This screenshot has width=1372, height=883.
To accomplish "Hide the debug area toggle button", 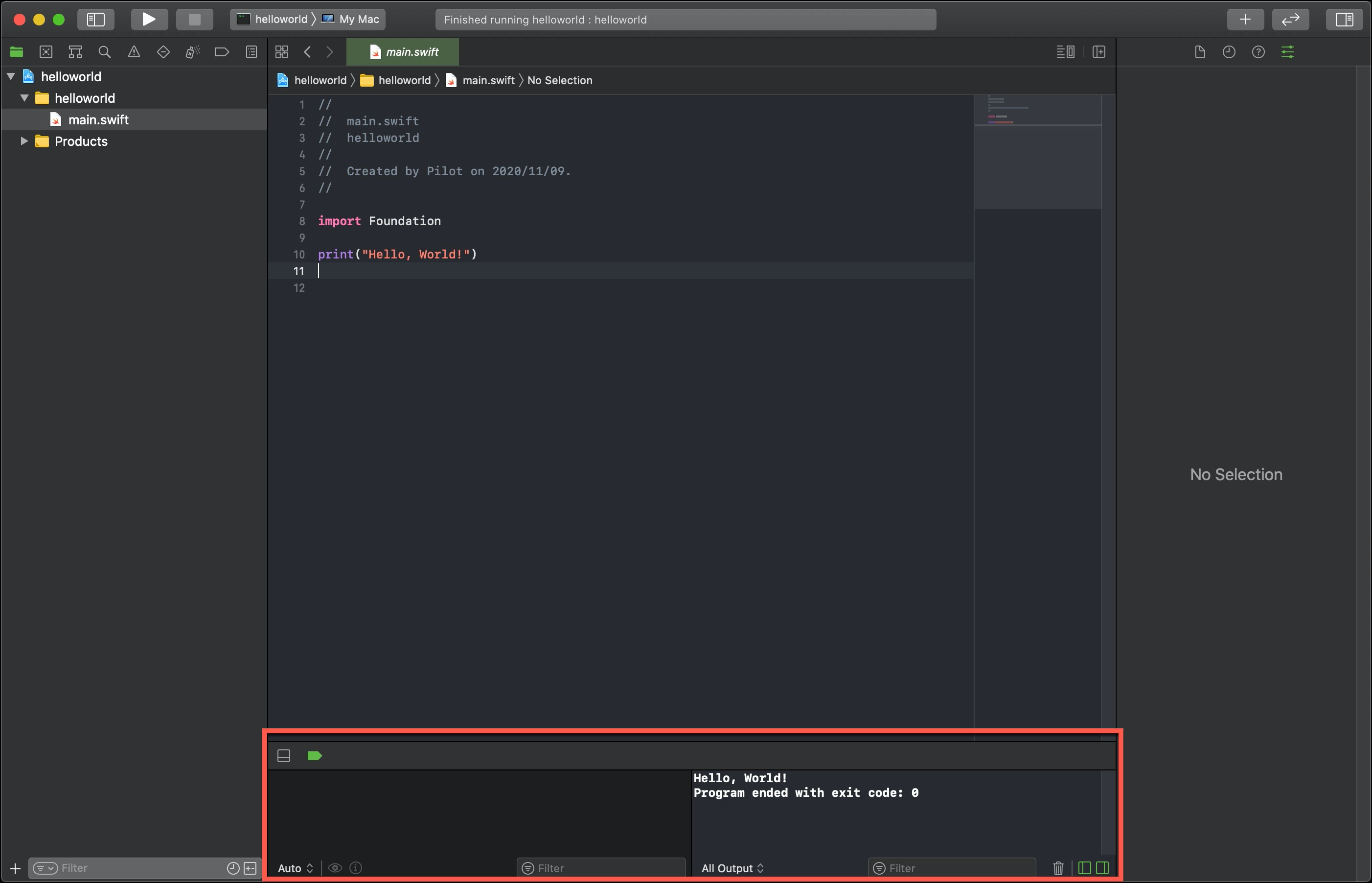I will click(284, 756).
